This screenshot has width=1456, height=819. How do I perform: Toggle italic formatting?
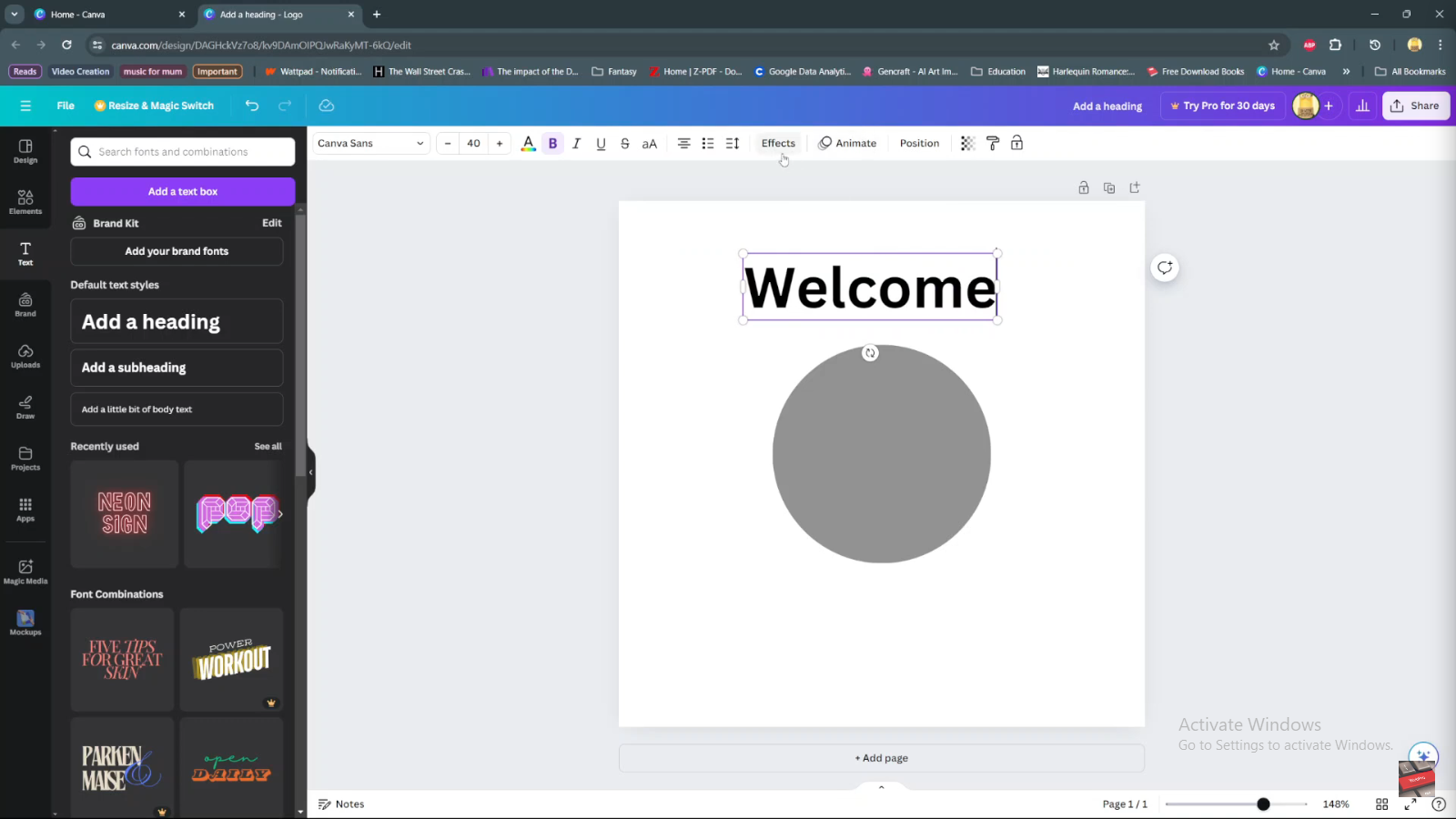click(x=576, y=143)
